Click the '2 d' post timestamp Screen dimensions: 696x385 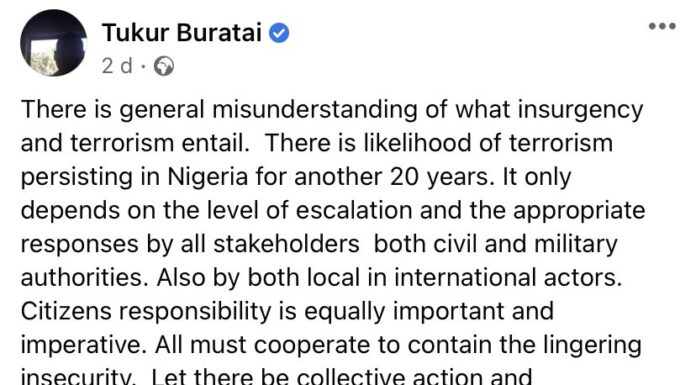(x=117, y=66)
